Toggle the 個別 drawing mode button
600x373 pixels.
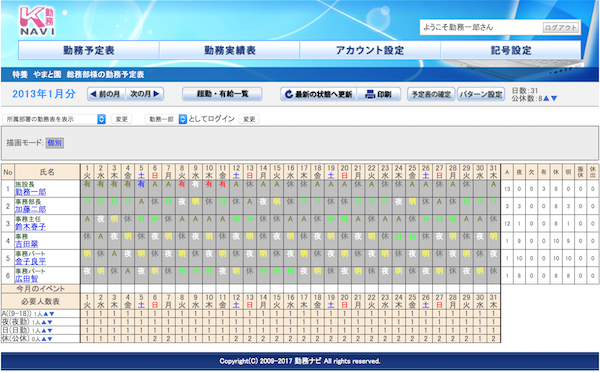coord(55,143)
